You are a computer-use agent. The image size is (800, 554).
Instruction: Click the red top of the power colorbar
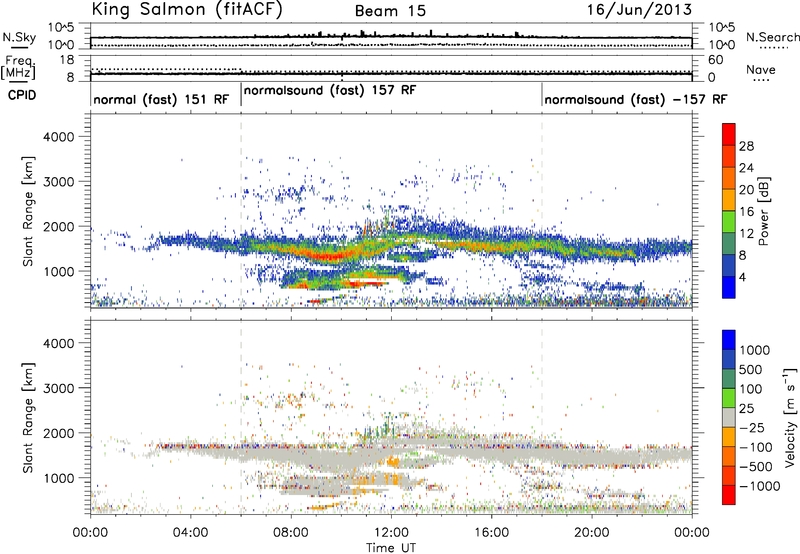(x=729, y=134)
